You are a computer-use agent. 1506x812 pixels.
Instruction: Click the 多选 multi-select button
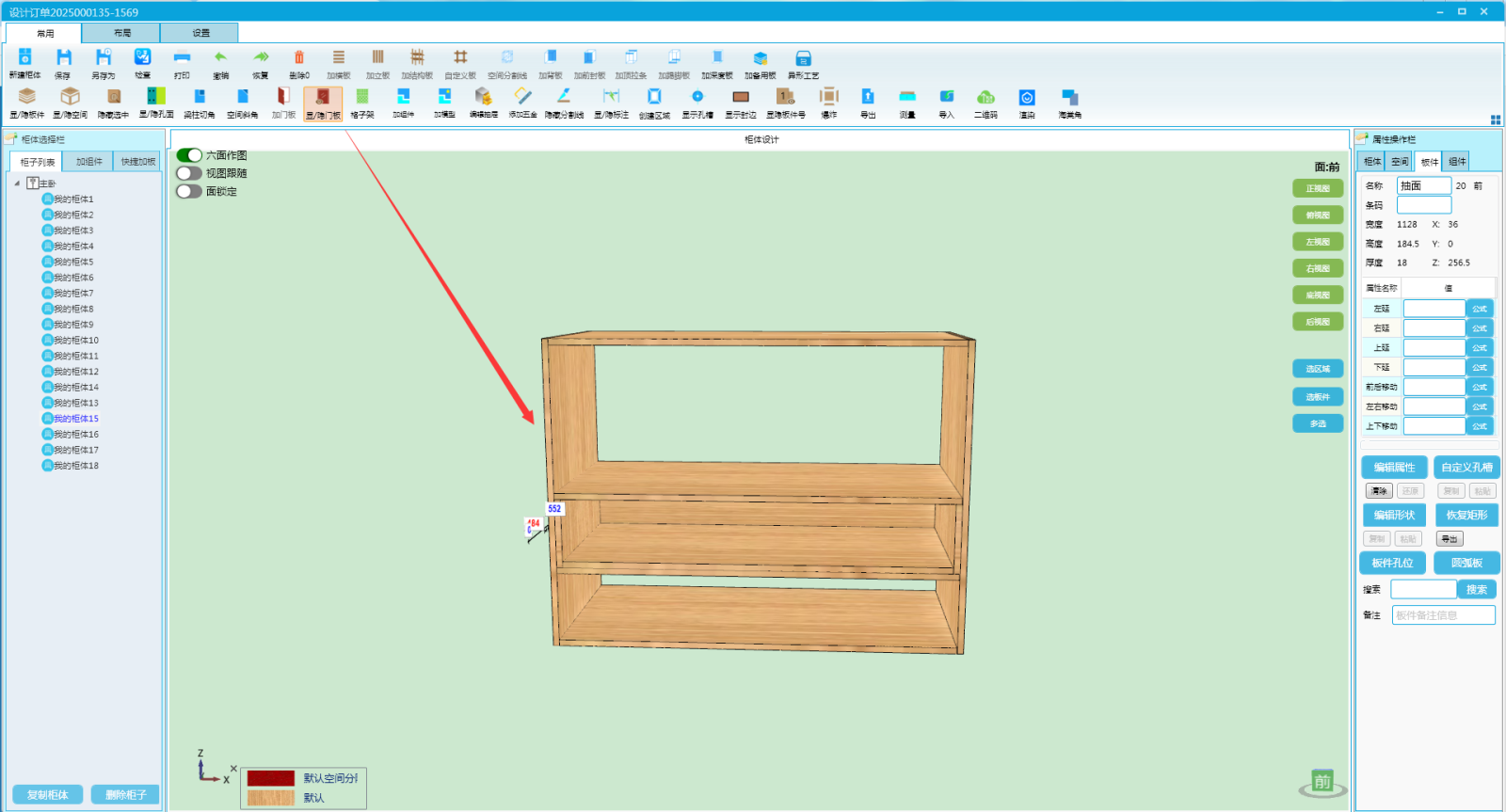coord(1318,423)
